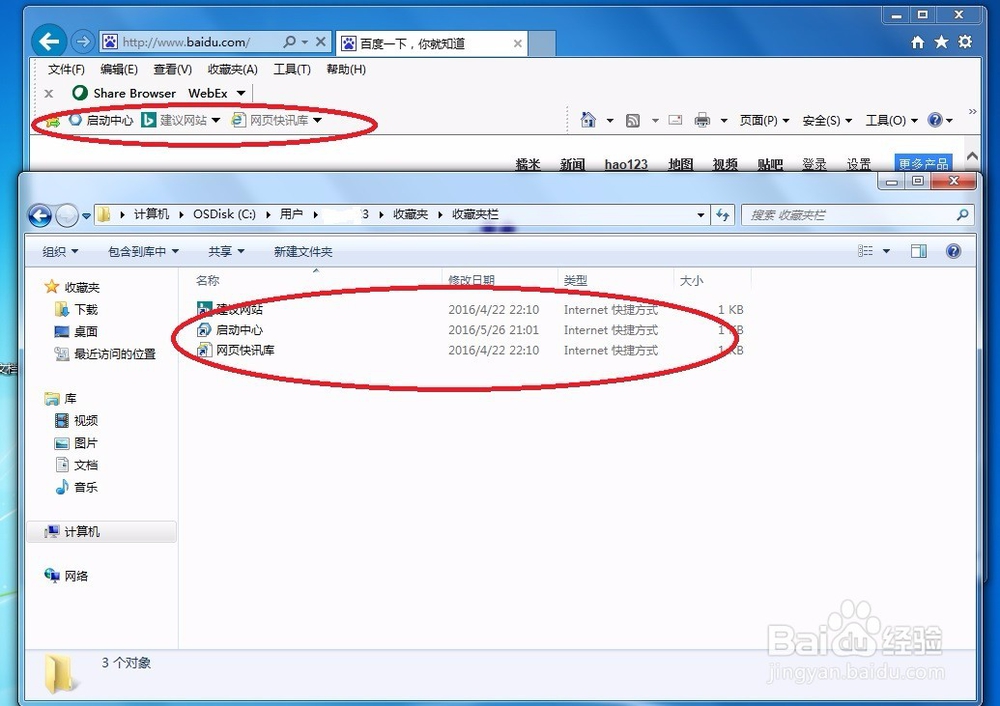Expand the 建议网站 favorites dropdown
The height and width of the screenshot is (706, 1000).
[x=216, y=120]
